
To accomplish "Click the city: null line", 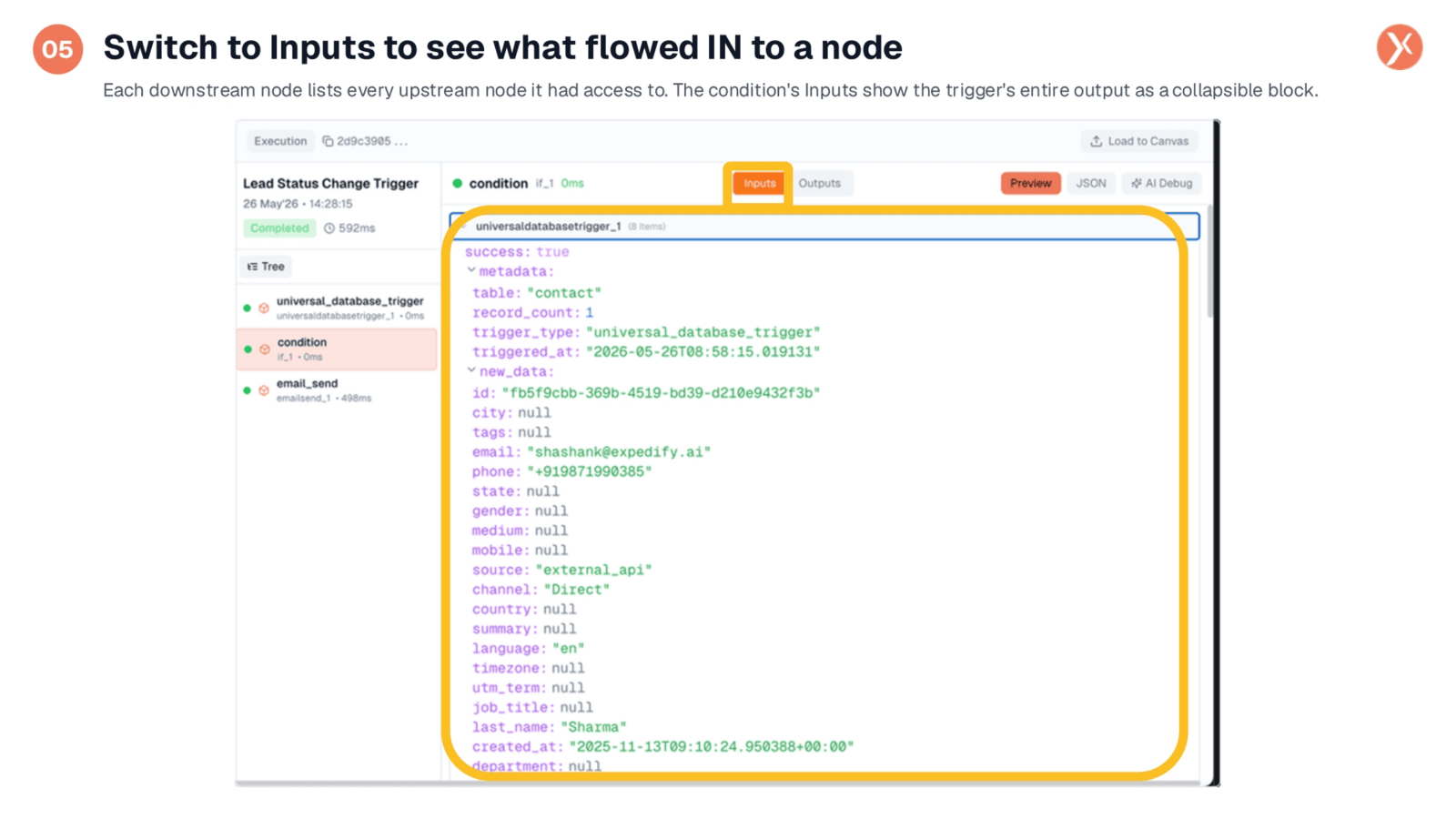I will [511, 413].
